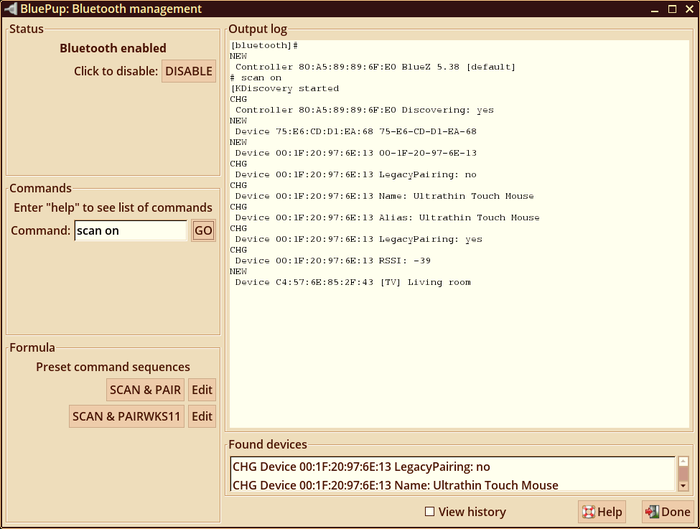The image size is (700, 529).
Task: Click Found devices scrollbar down arrow
Action: pos(683,486)
